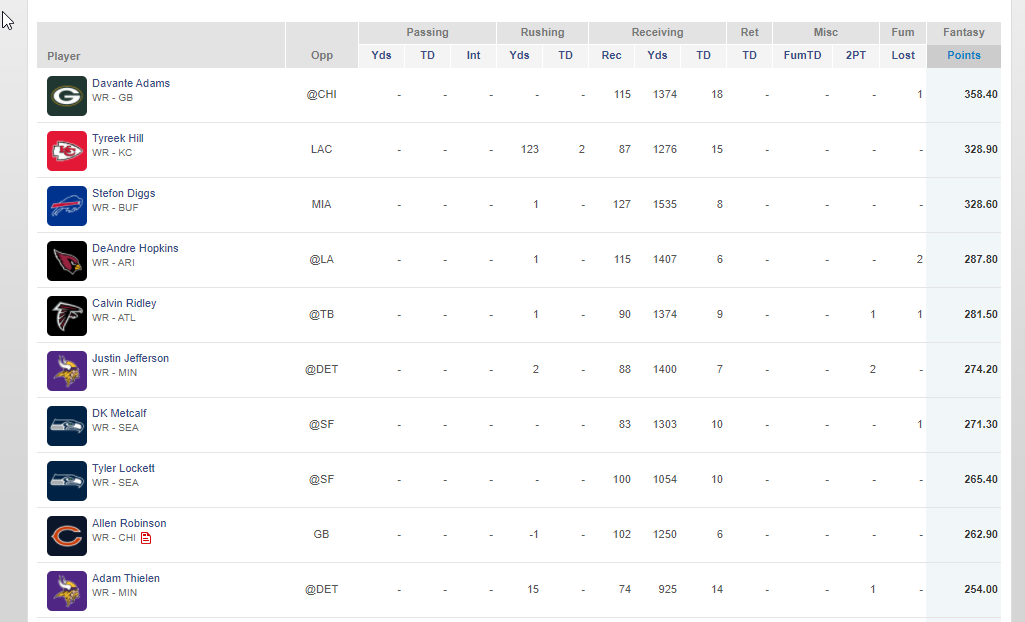Click the Kansas City Chiefs logo icon
The height and width of the screenshot is (622, 1025).
[67, 151]
